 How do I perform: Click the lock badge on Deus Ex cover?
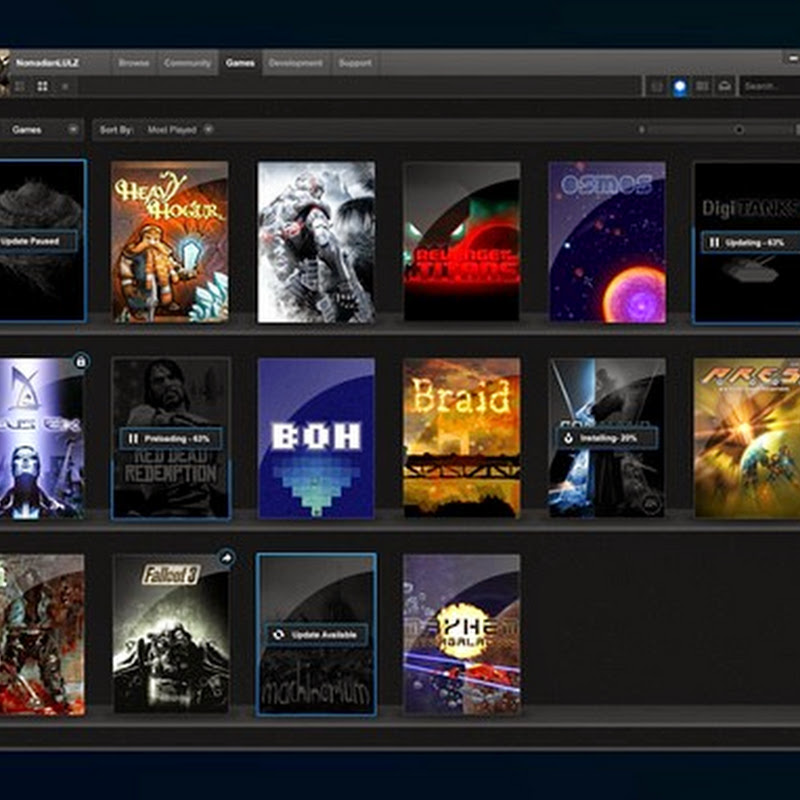click(81, 361)
